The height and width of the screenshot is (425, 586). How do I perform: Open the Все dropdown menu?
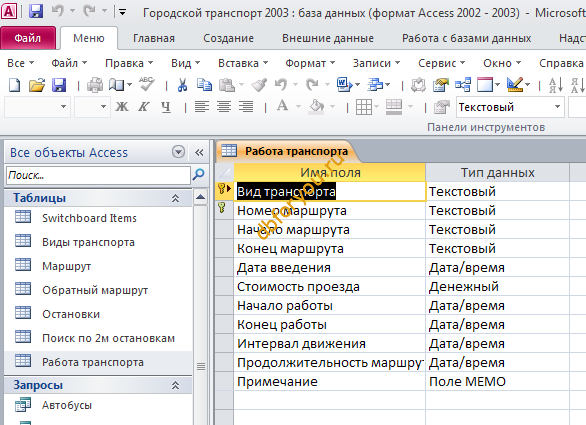(x=21, y=63)
